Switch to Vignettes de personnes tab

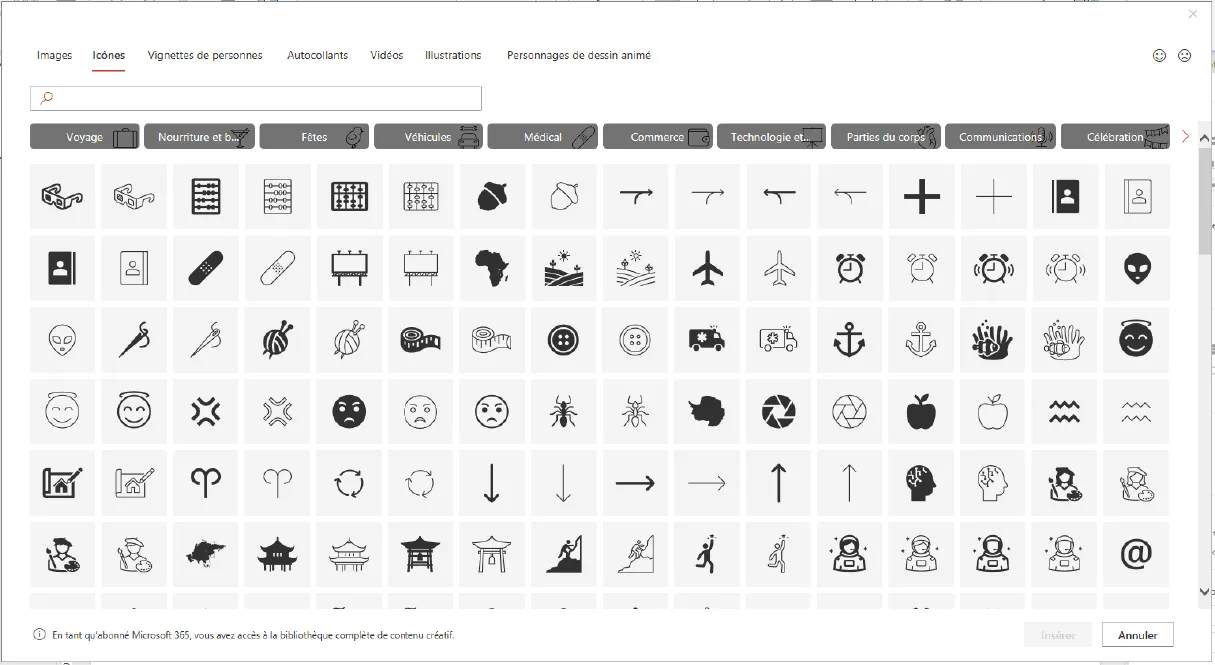[205, 55]
